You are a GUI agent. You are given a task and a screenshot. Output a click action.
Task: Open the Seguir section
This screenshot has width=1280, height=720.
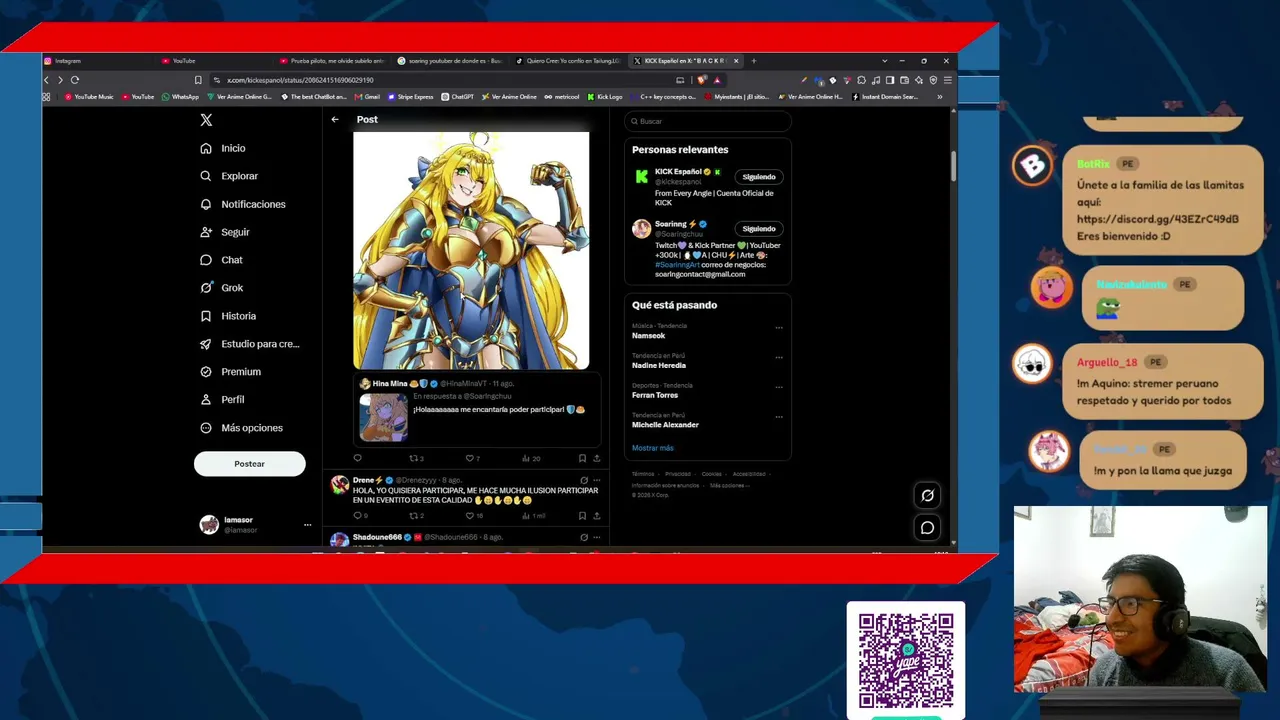tap(224, 232)
